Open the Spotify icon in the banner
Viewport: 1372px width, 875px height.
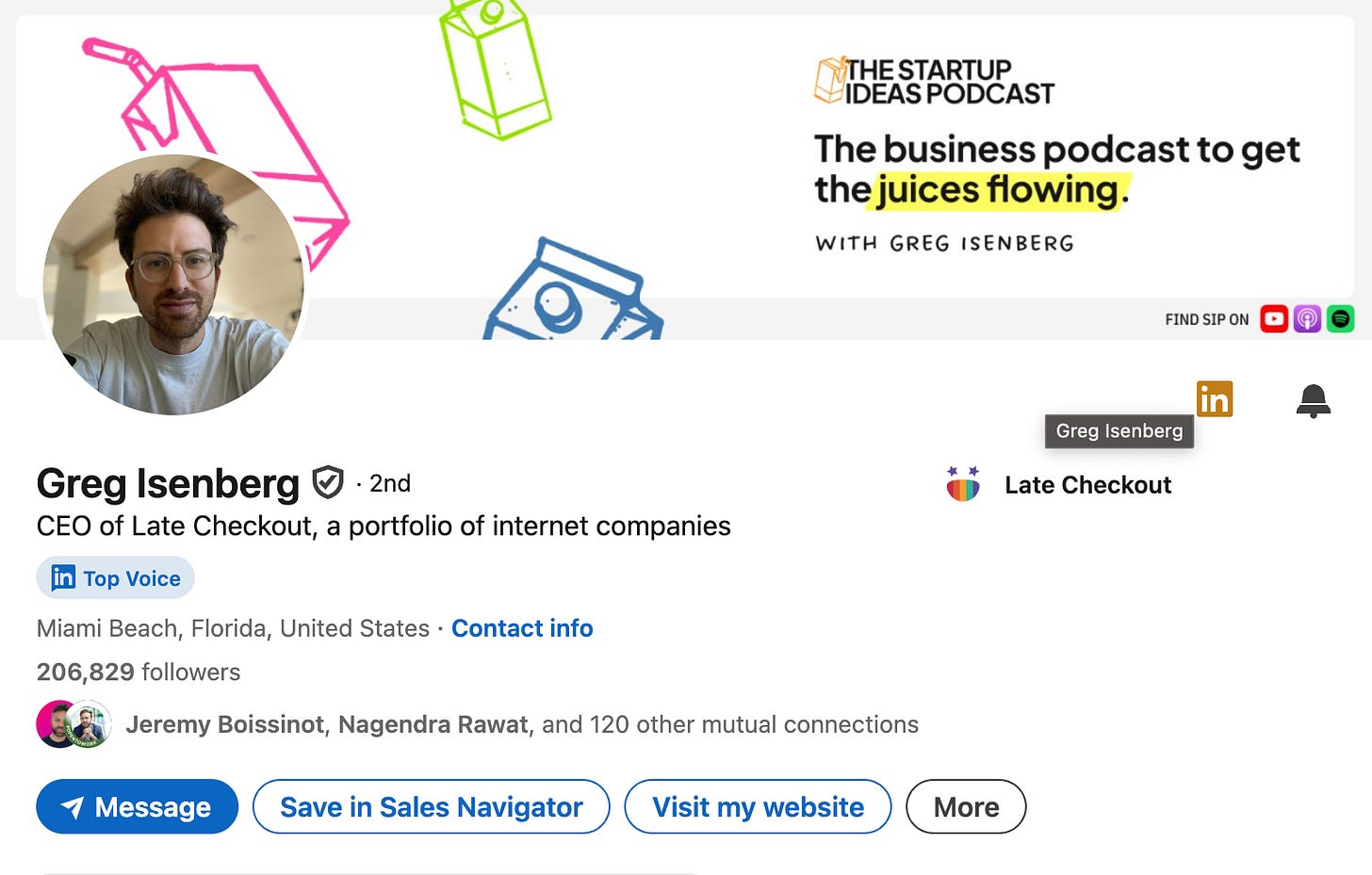1340,318
